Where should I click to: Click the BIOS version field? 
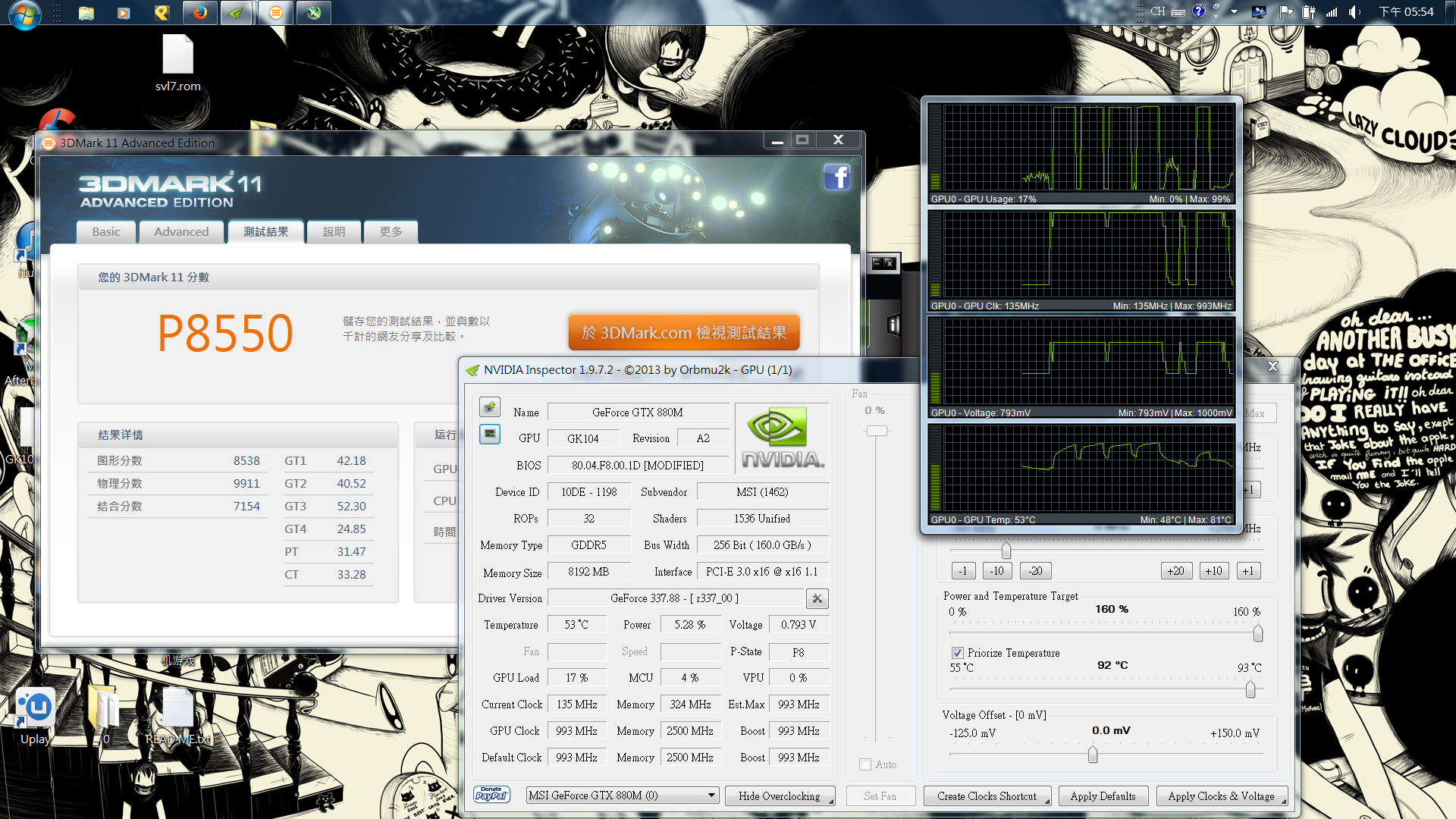(x=638, y=466)
